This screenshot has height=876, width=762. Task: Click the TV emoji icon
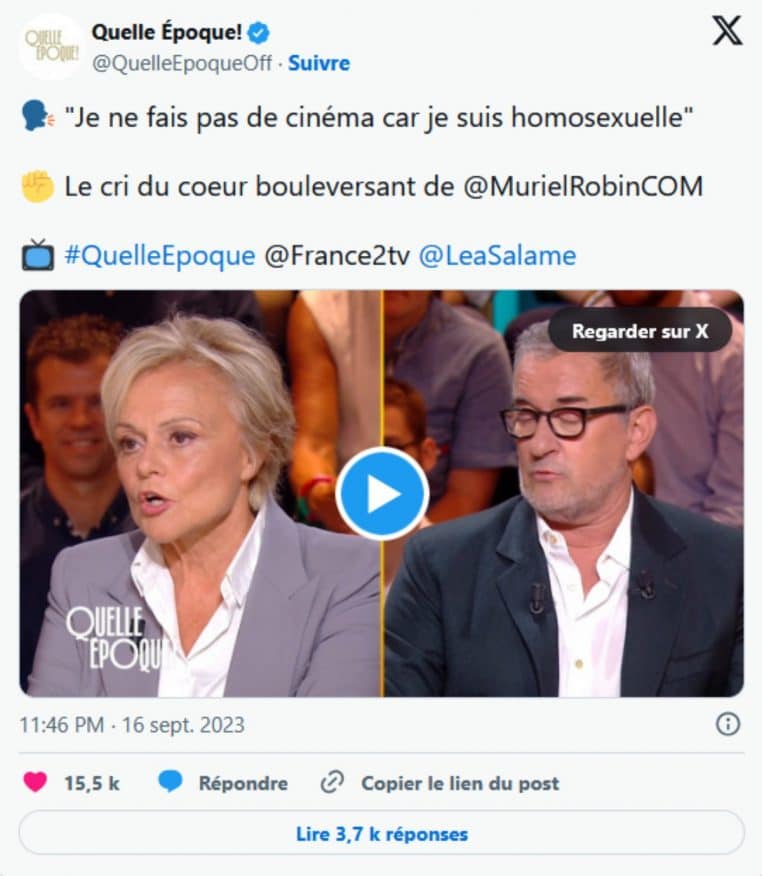pyautogui.click(x=37, y=256)
